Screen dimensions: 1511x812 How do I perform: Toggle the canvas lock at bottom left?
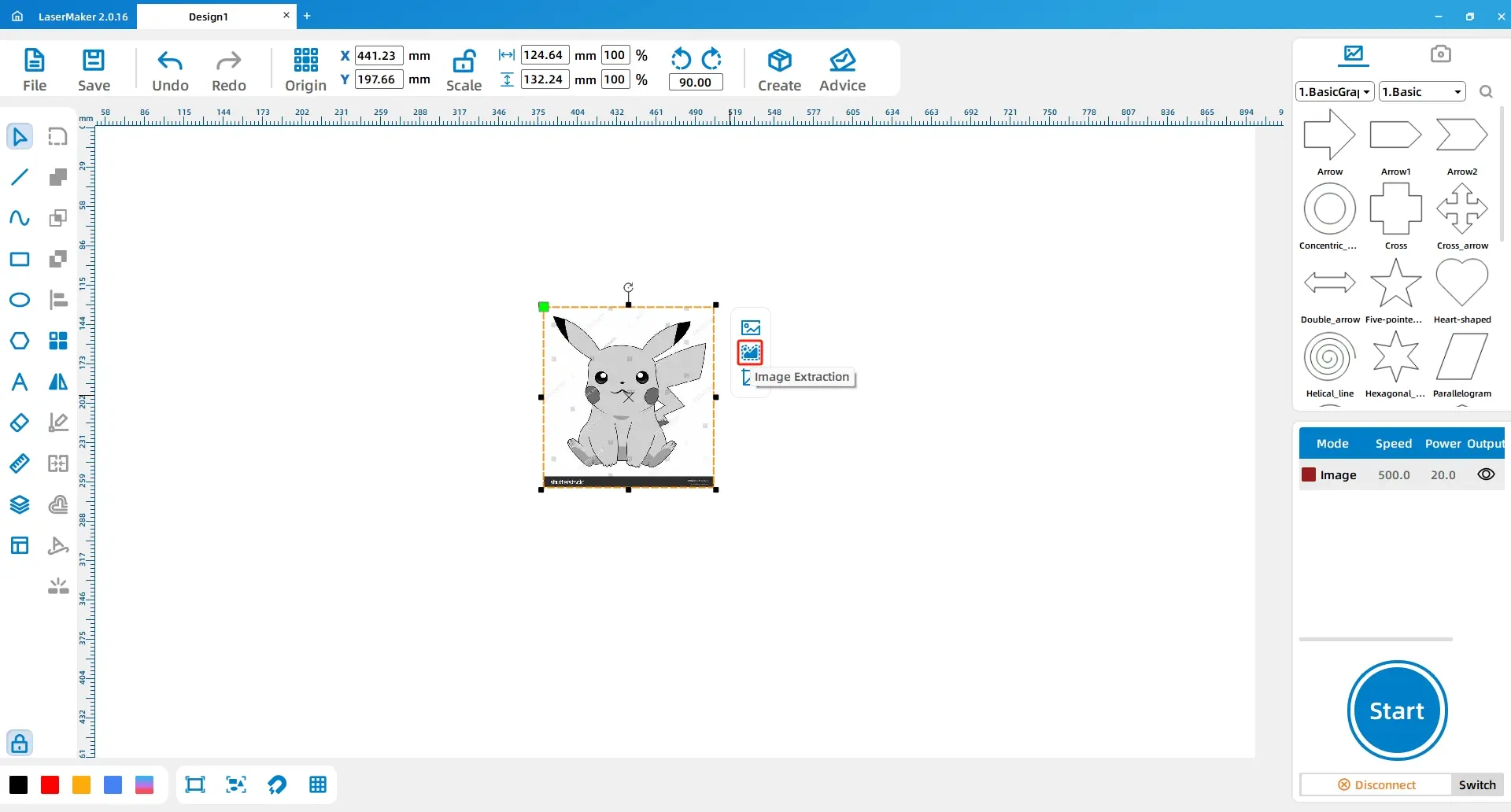click(x=20, y=743)
